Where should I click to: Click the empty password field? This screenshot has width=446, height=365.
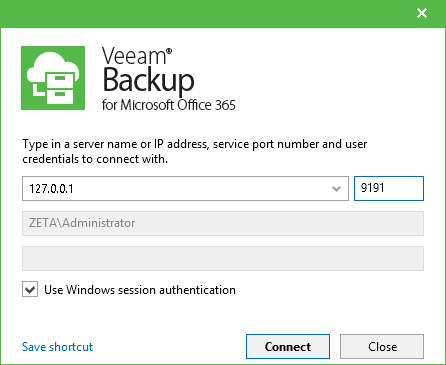click(223, 258)
